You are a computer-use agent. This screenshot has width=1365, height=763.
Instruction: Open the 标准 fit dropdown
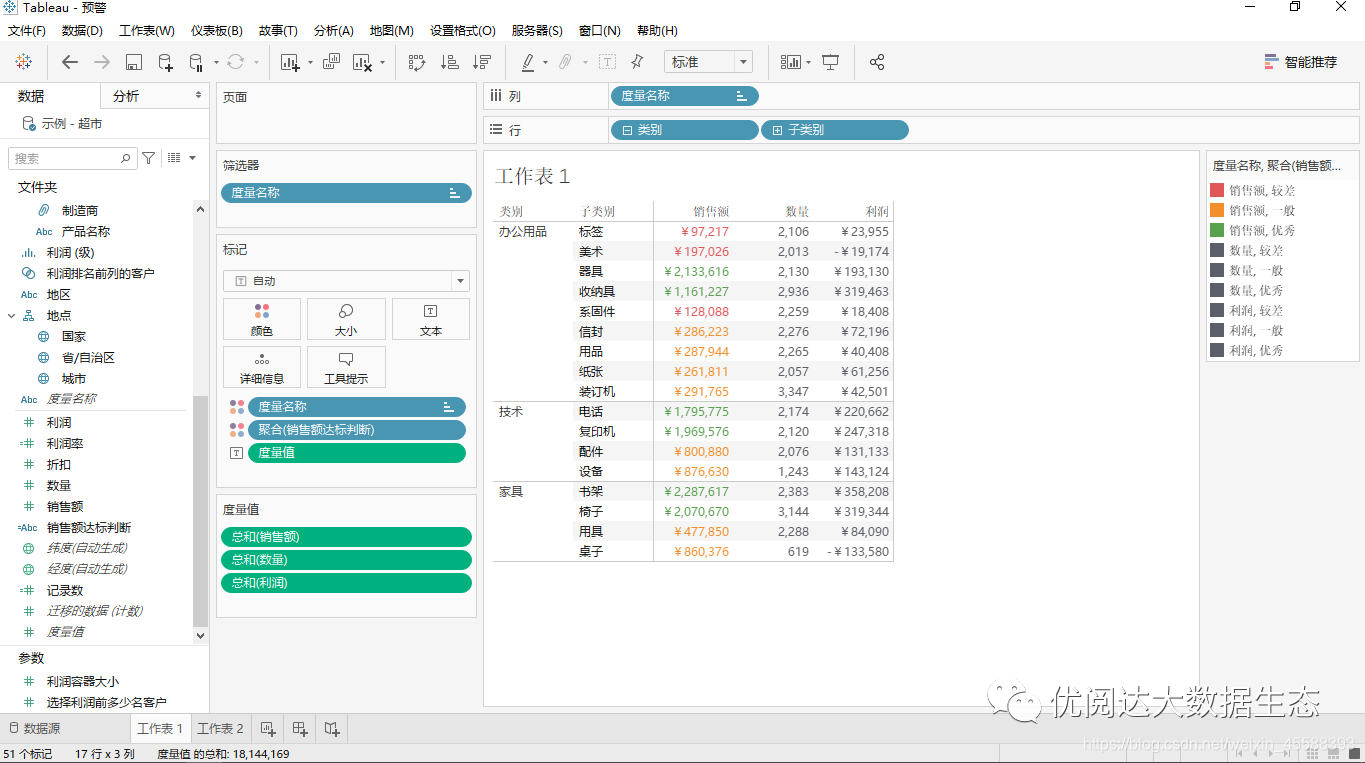tap(708, 62)
